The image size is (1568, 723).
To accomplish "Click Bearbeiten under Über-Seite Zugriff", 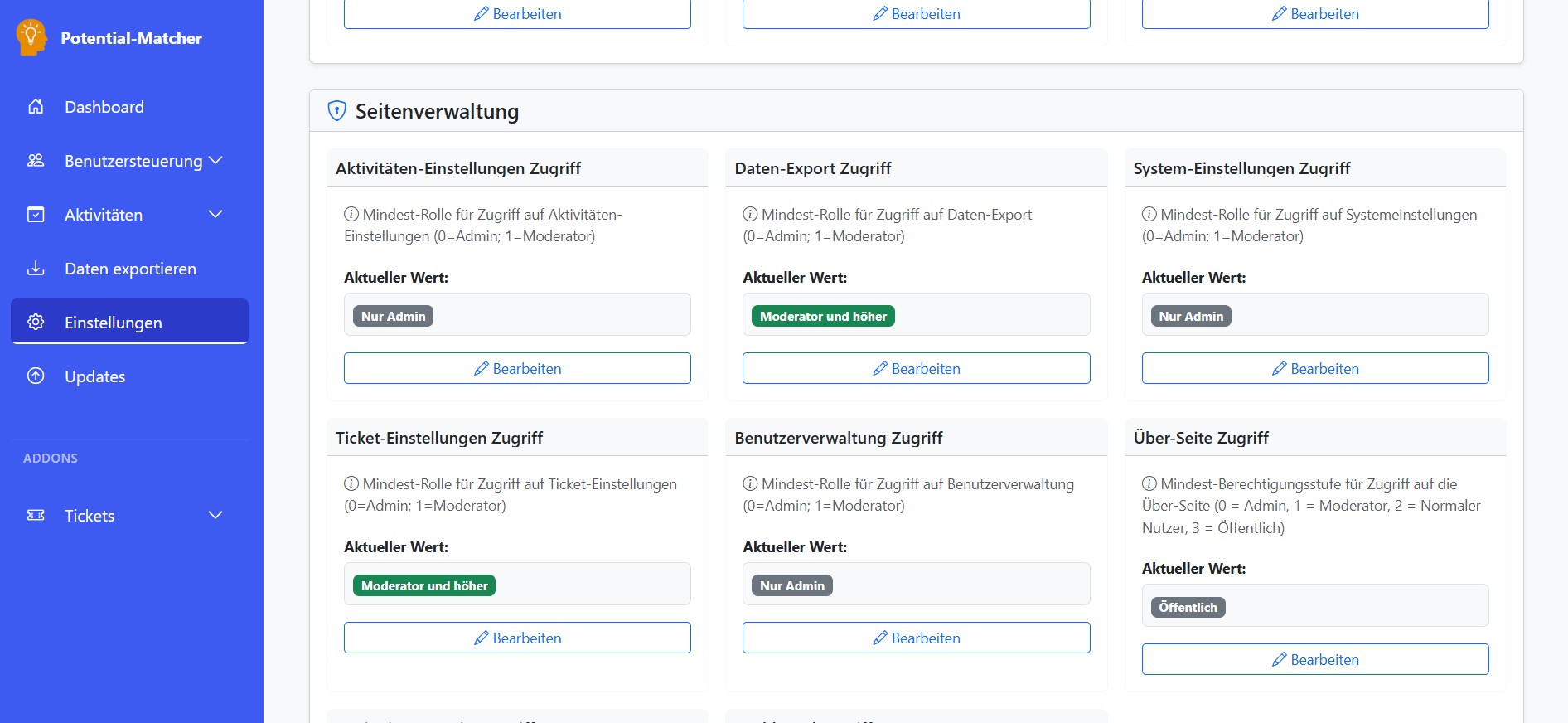I will tap(1314, 659).
